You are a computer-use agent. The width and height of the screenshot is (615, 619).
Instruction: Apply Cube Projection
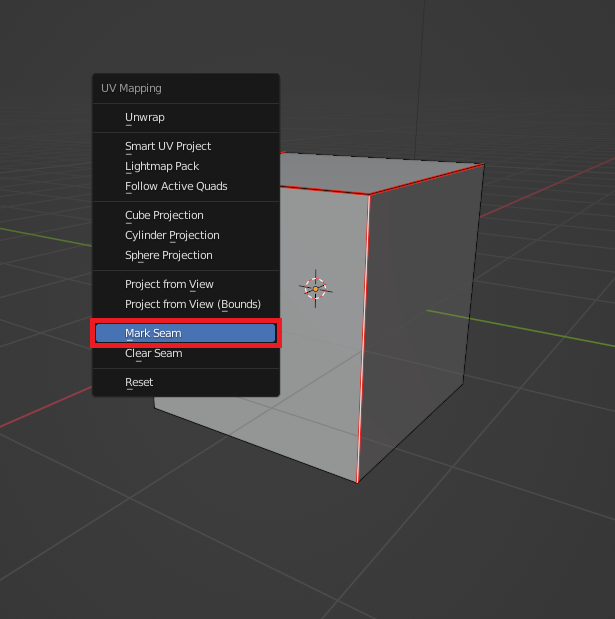click(x=164, y=215)
